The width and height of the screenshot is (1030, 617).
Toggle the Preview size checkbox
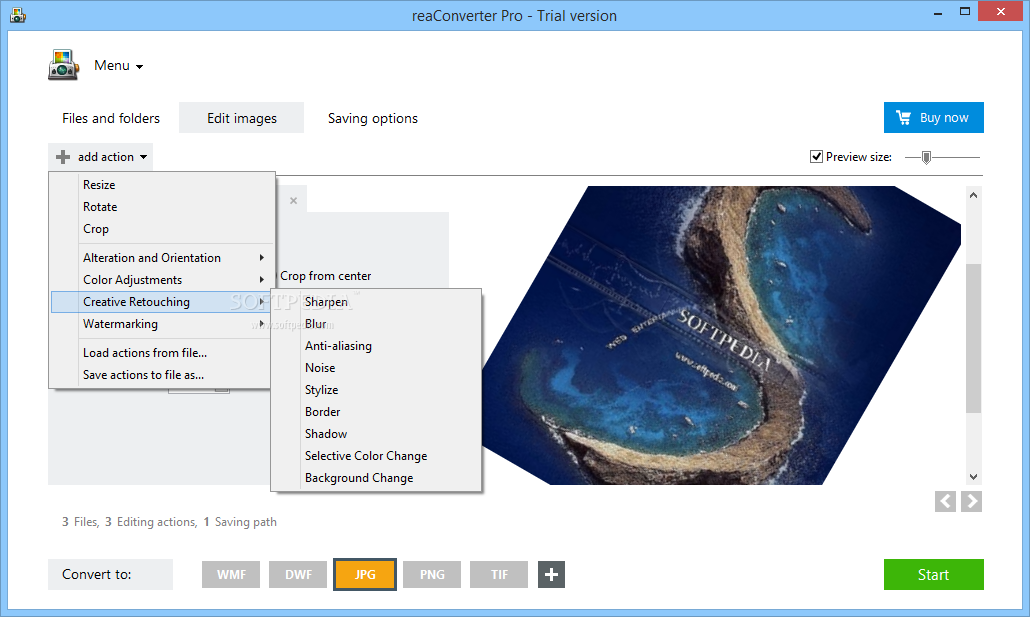[817, 156]
